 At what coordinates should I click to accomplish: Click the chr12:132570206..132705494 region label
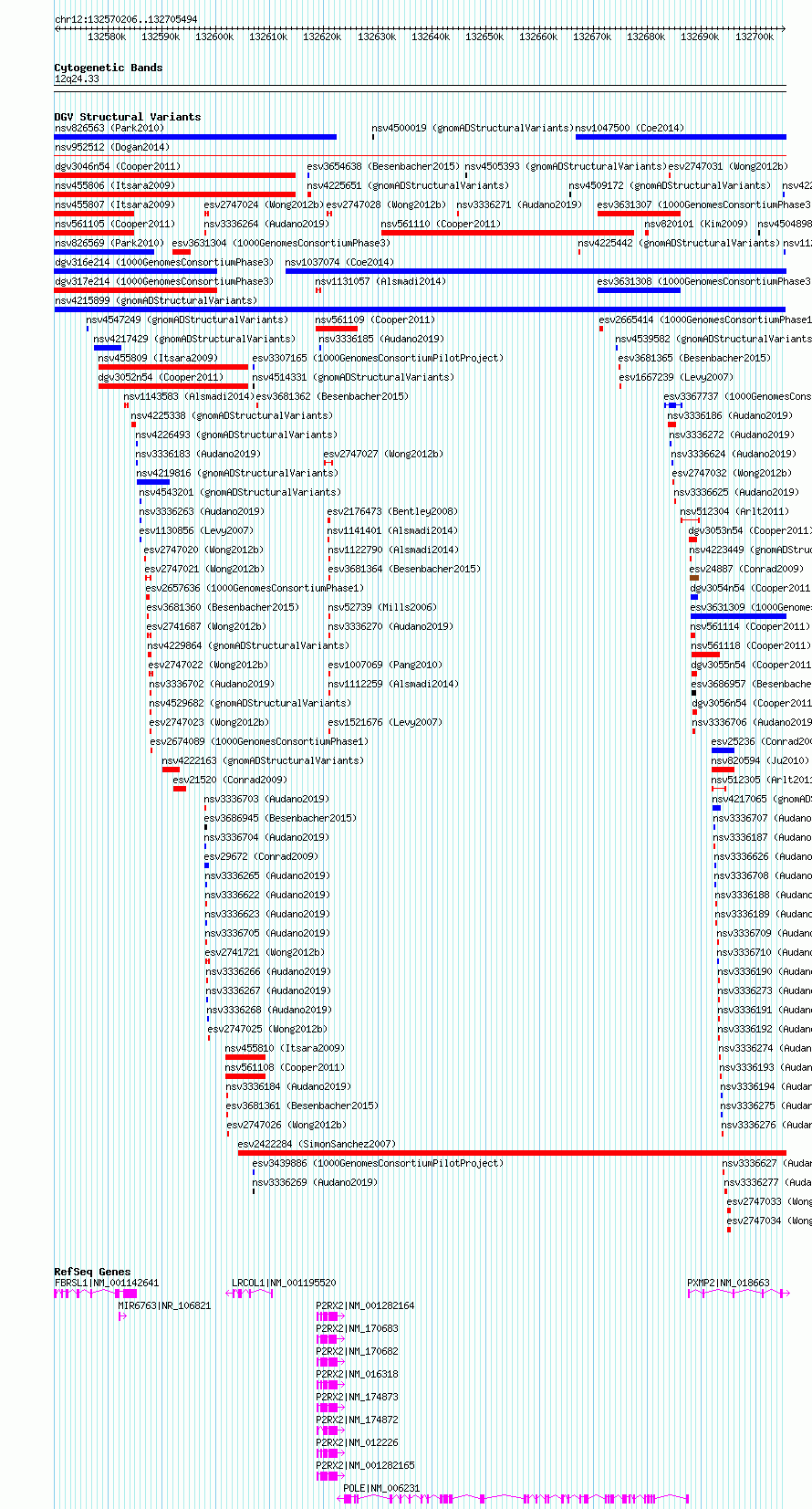coord(126,19)
